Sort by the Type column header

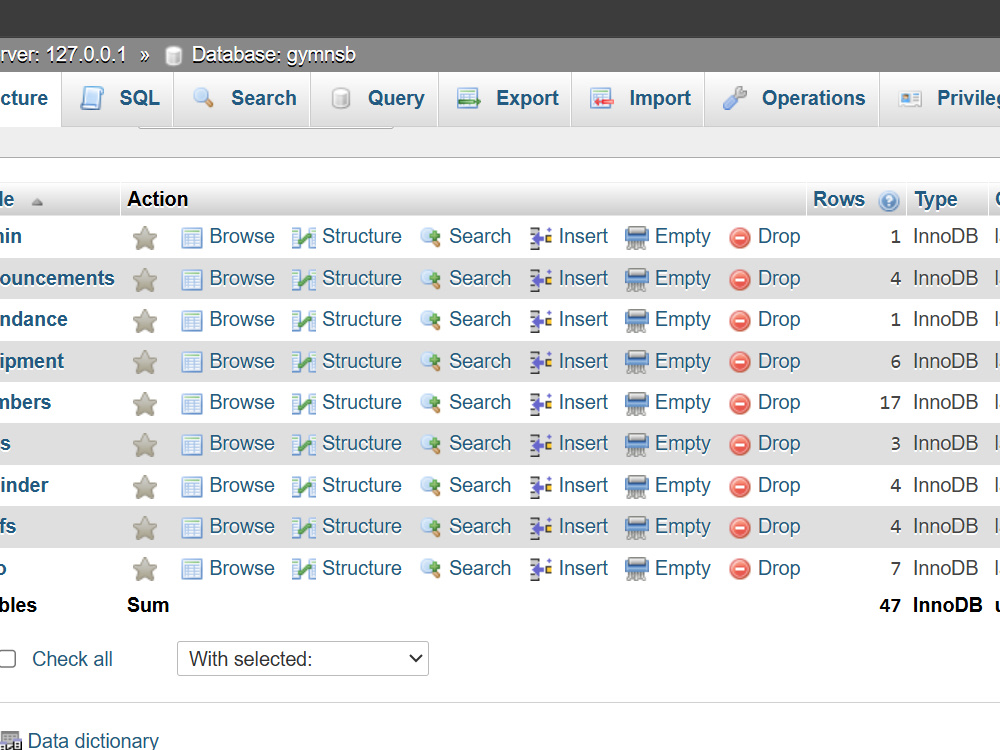[x=936, y=200]
